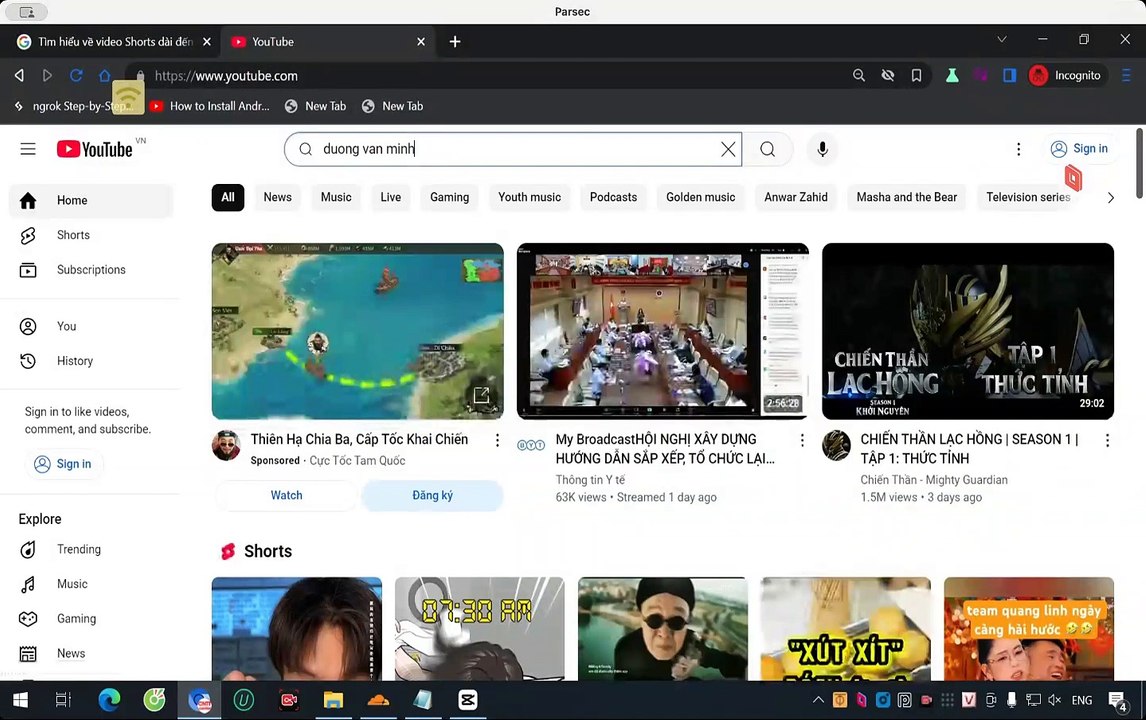Open the conference livestream video thumbnail
The width and height of the screenshot is (1146, 720).
coord(662,331)
